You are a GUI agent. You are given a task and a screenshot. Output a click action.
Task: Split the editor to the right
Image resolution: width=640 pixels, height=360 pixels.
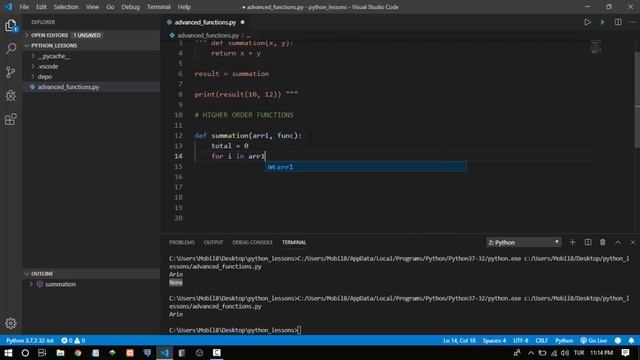coord(618,22)
